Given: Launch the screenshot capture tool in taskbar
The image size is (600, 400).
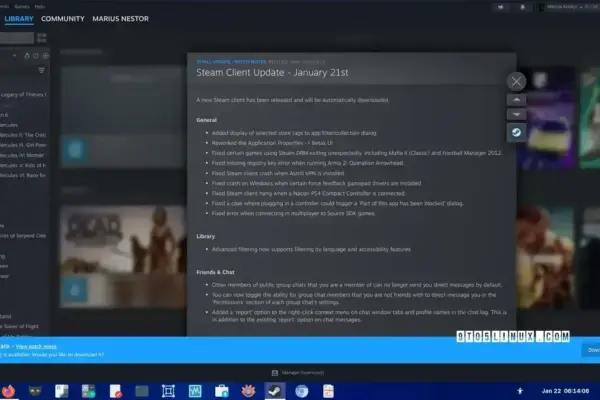Looking at the screenshot, I should coord(168,391).
